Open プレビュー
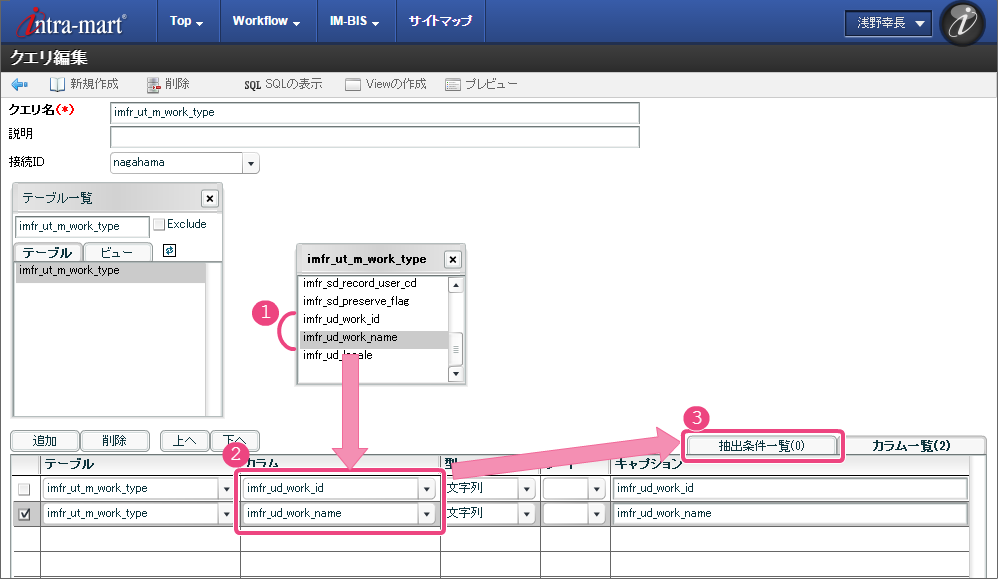The height and width of the screenshot is (579, 998). pyautogui.click(x=481, y=84)
